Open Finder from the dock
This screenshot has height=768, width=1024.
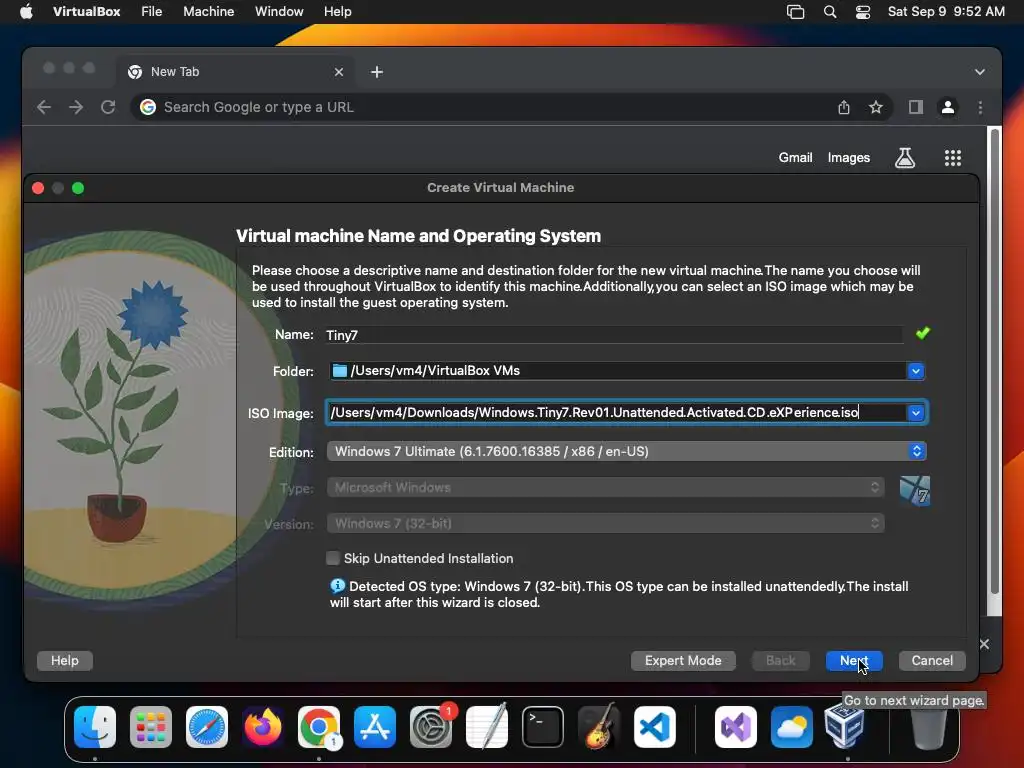[95, 727]
